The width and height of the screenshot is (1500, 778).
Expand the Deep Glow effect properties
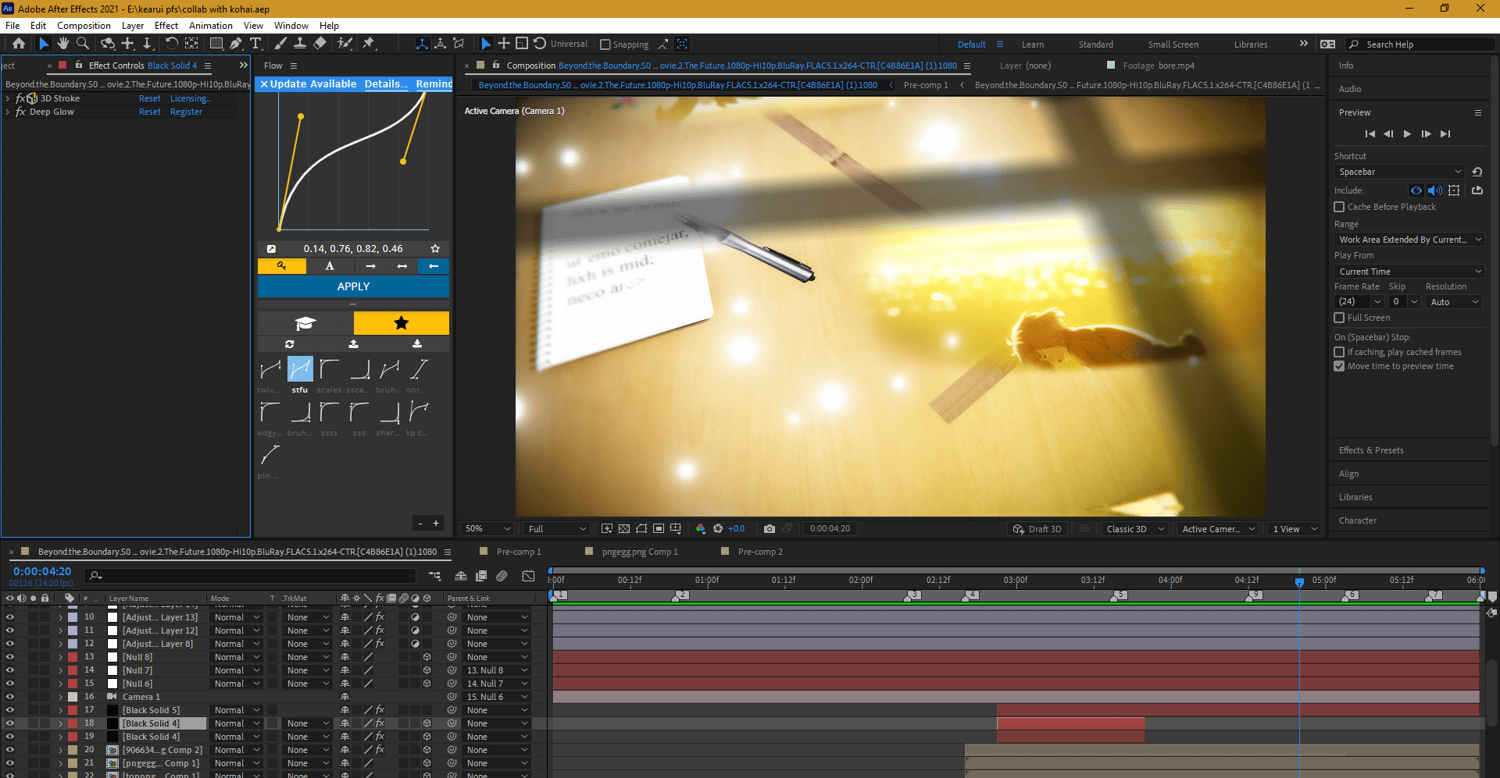[x=8, y=112]
